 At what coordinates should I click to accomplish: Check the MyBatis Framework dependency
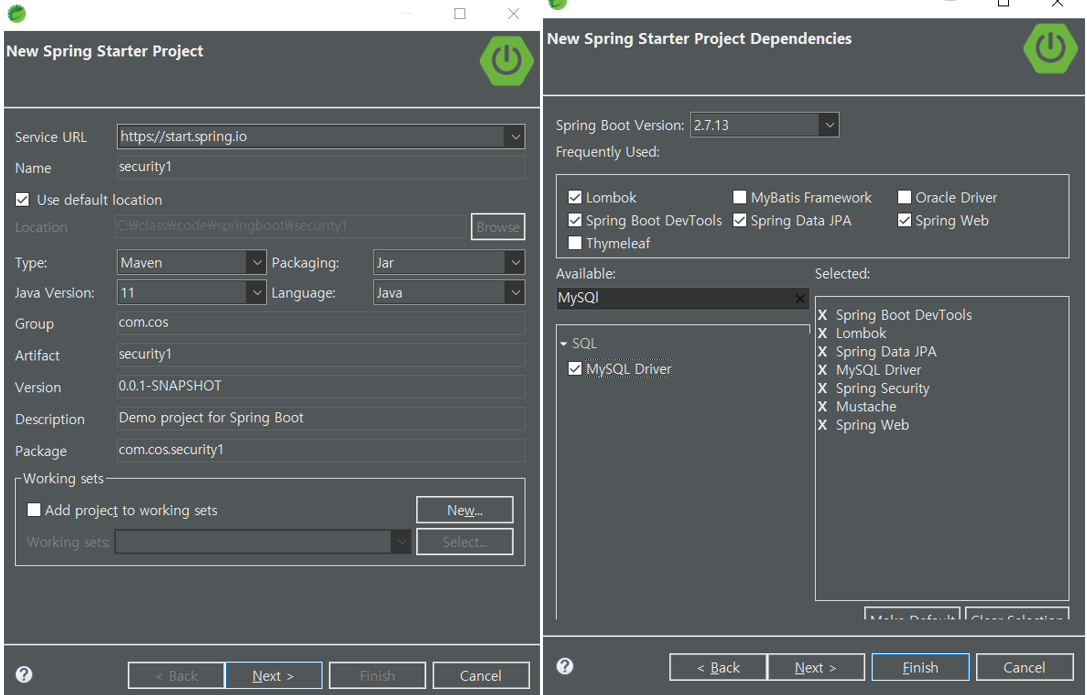pyautogui.click(x=740, y=197)
